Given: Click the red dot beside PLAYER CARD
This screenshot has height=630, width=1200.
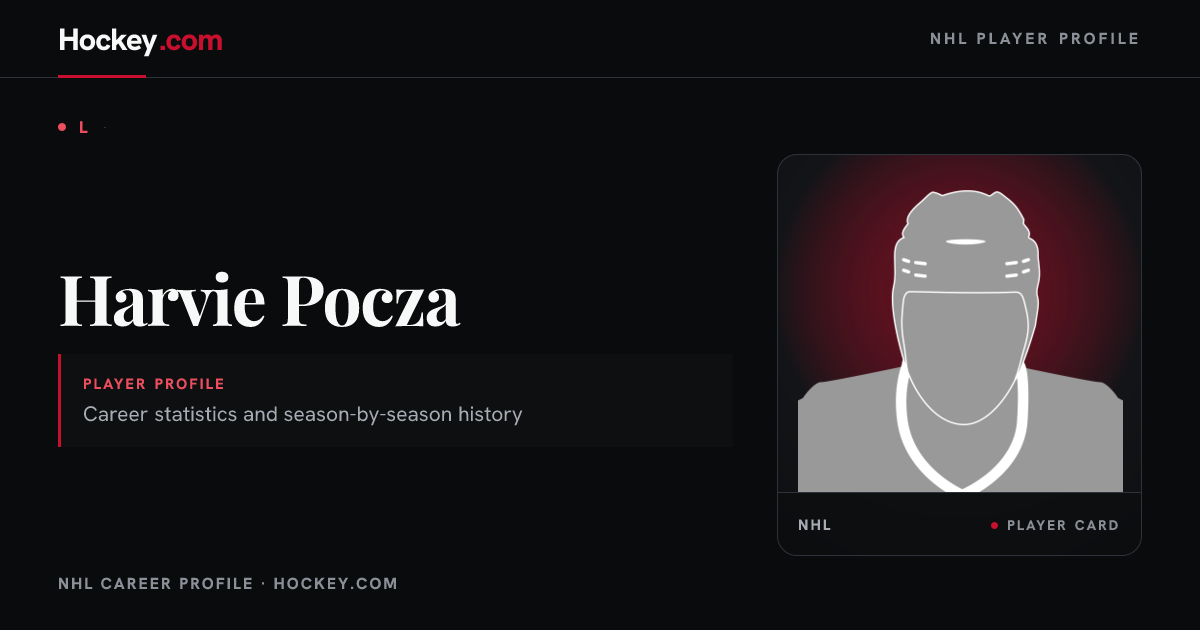Looking at the screenshot, I should [x=994, y=525].
